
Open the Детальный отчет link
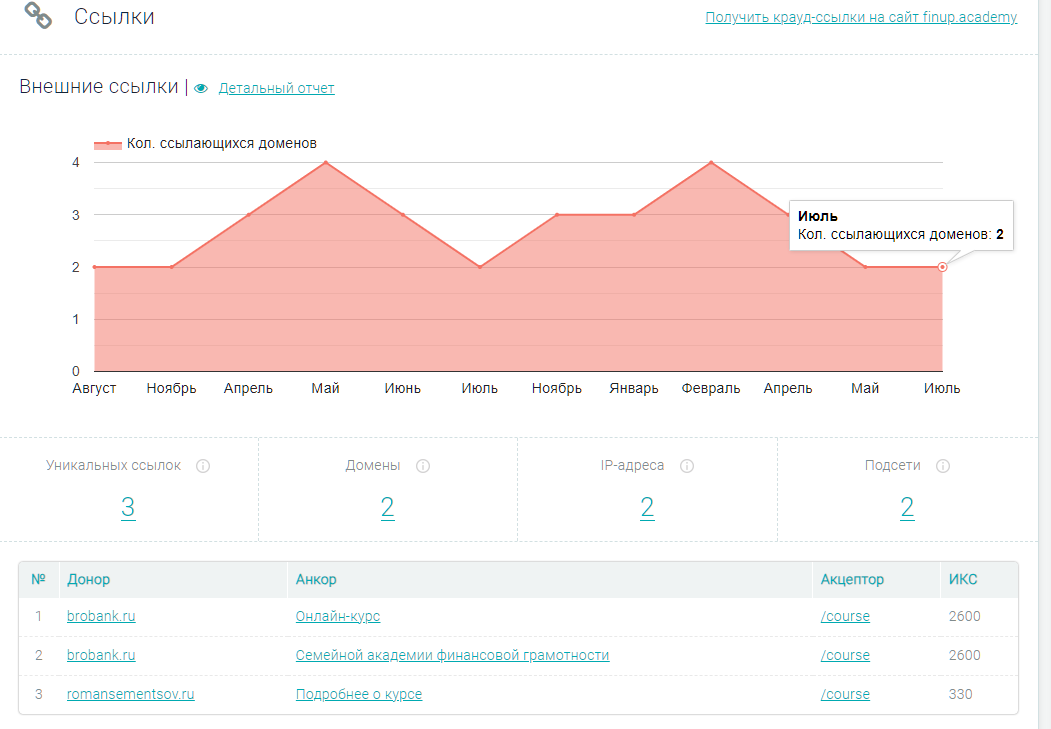(x=276, y=88)
